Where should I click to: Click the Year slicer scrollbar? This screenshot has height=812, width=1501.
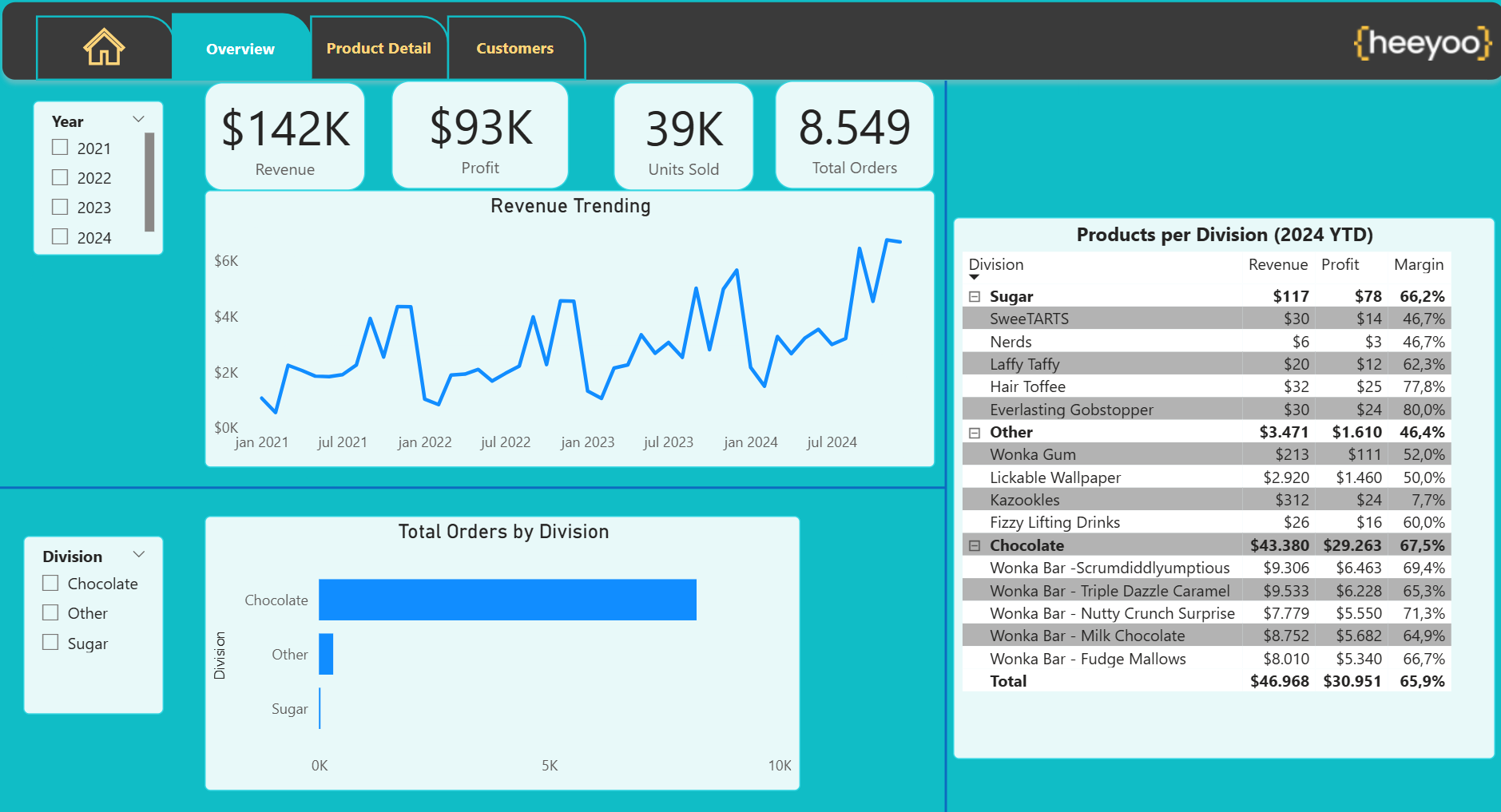pyautogui.click(x=149, y=182)
